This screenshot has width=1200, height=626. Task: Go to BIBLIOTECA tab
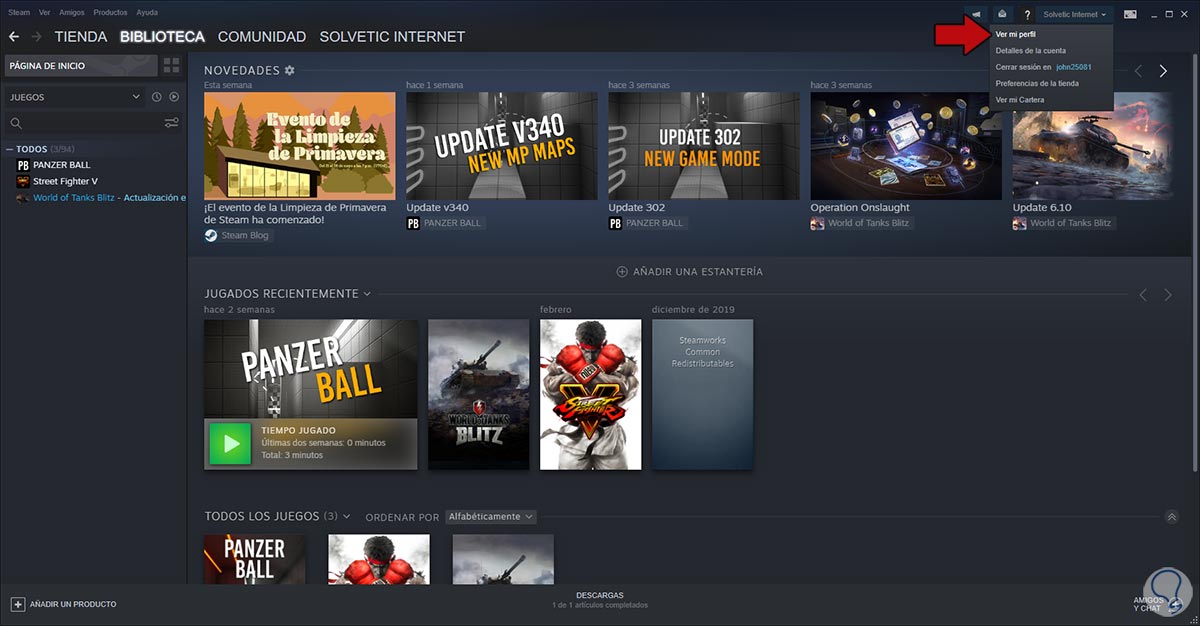click(x=162, y=37)
